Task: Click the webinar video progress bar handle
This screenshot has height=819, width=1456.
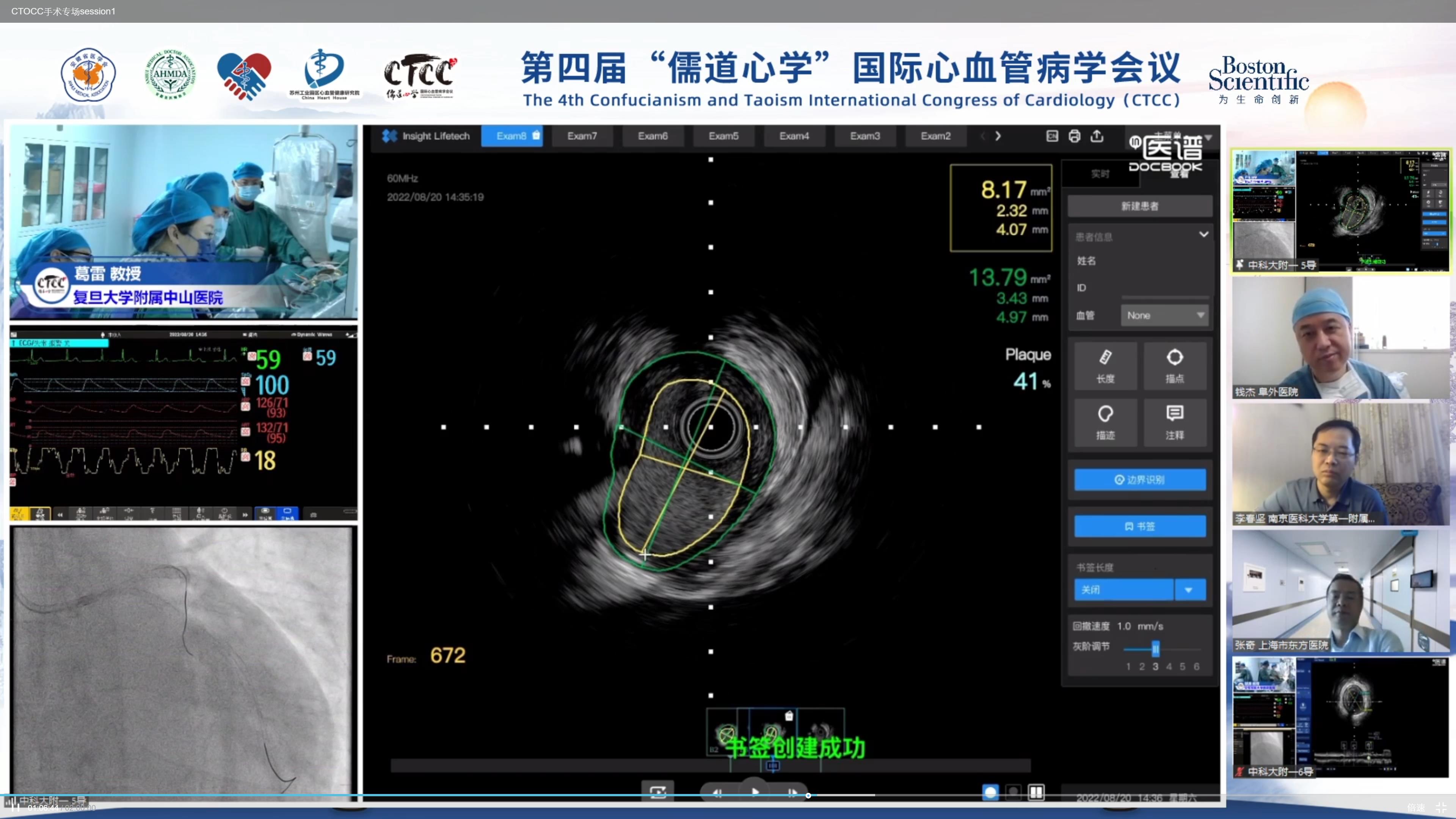Action: point(808,795)
